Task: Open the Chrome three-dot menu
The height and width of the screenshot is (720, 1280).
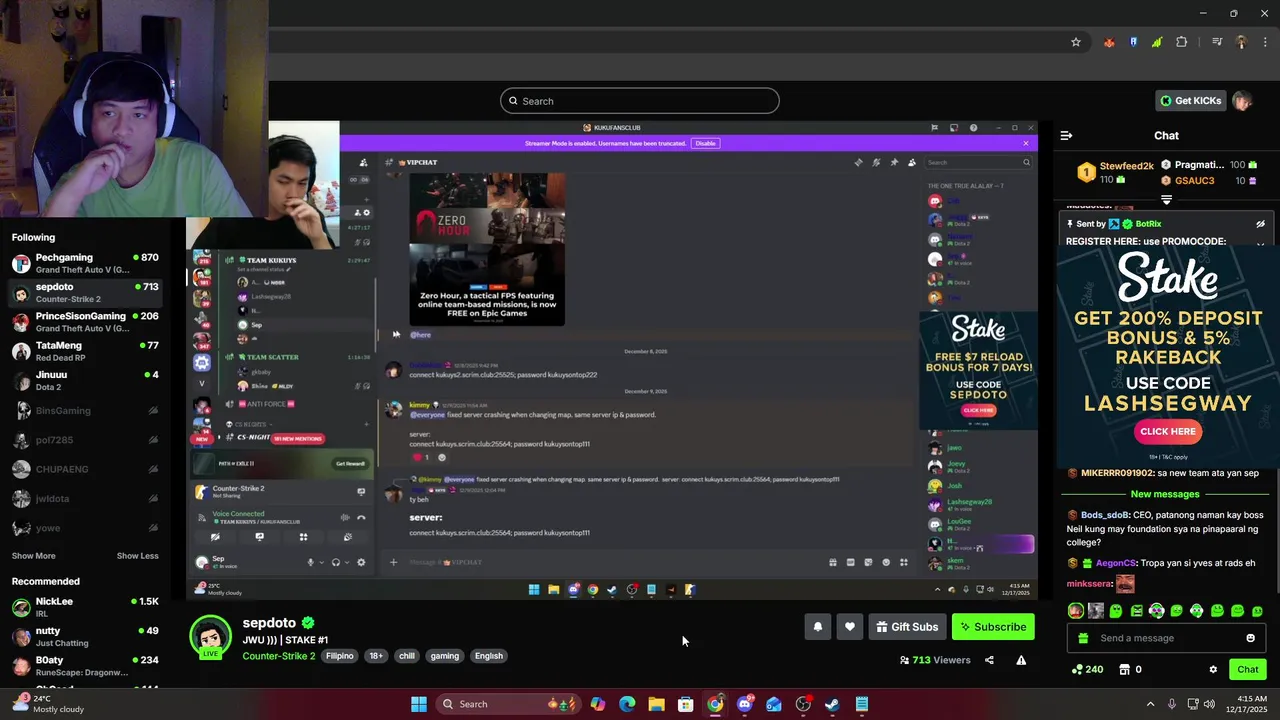Action: [x=1264, y=42]
